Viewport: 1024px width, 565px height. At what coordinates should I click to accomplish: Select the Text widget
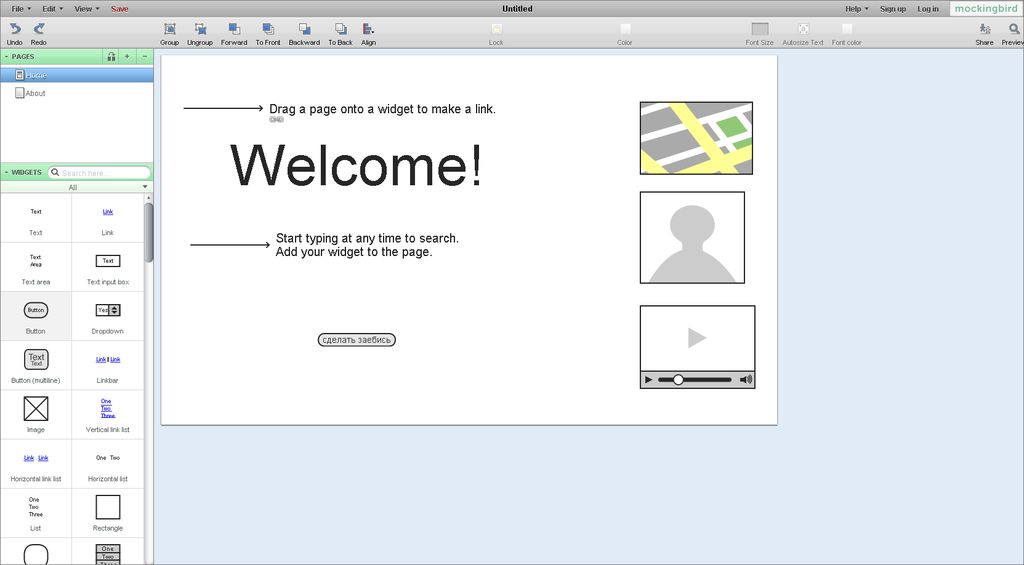(x=36, y=218)
